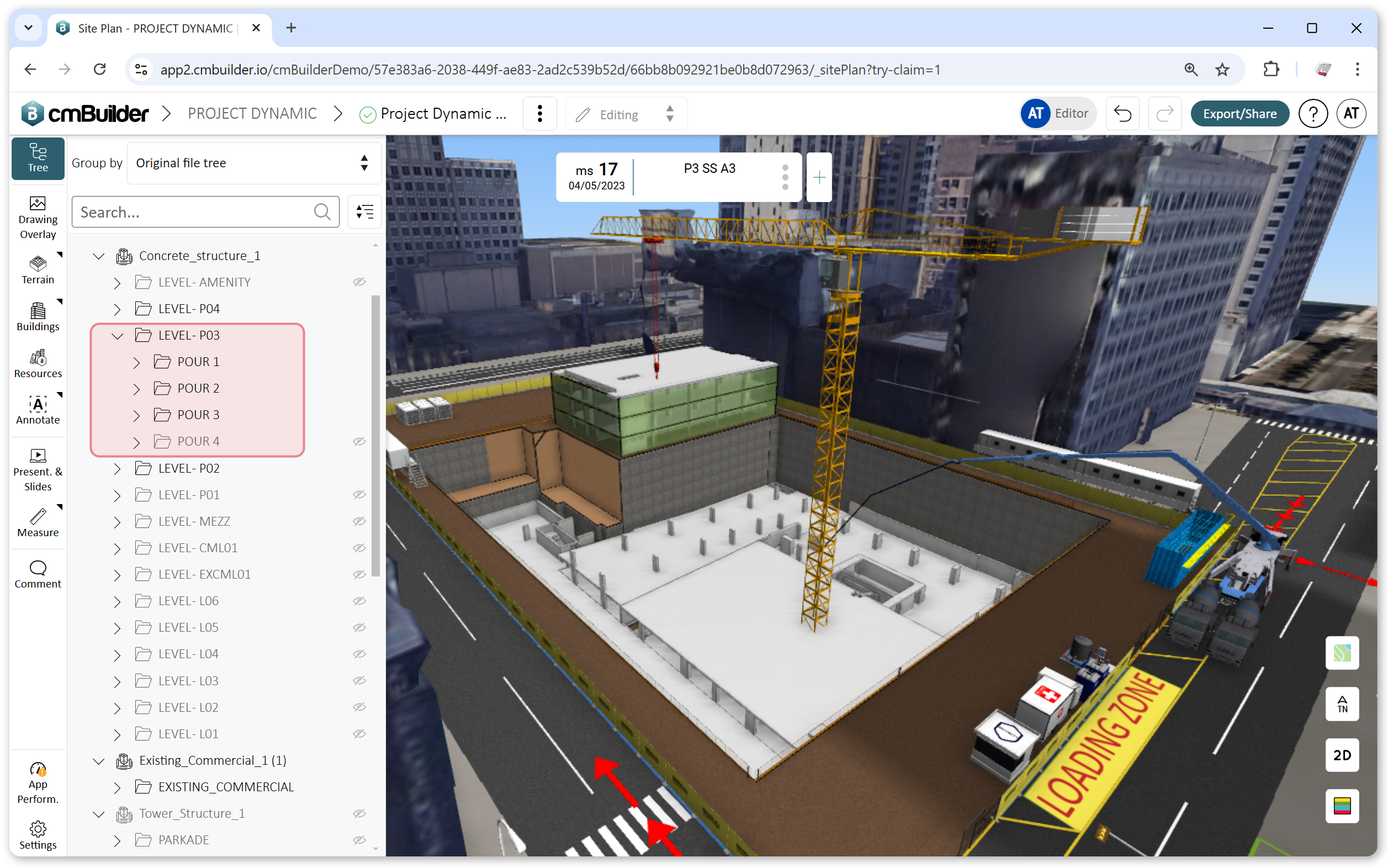Open AT user account avatar

click(1350, 114)
